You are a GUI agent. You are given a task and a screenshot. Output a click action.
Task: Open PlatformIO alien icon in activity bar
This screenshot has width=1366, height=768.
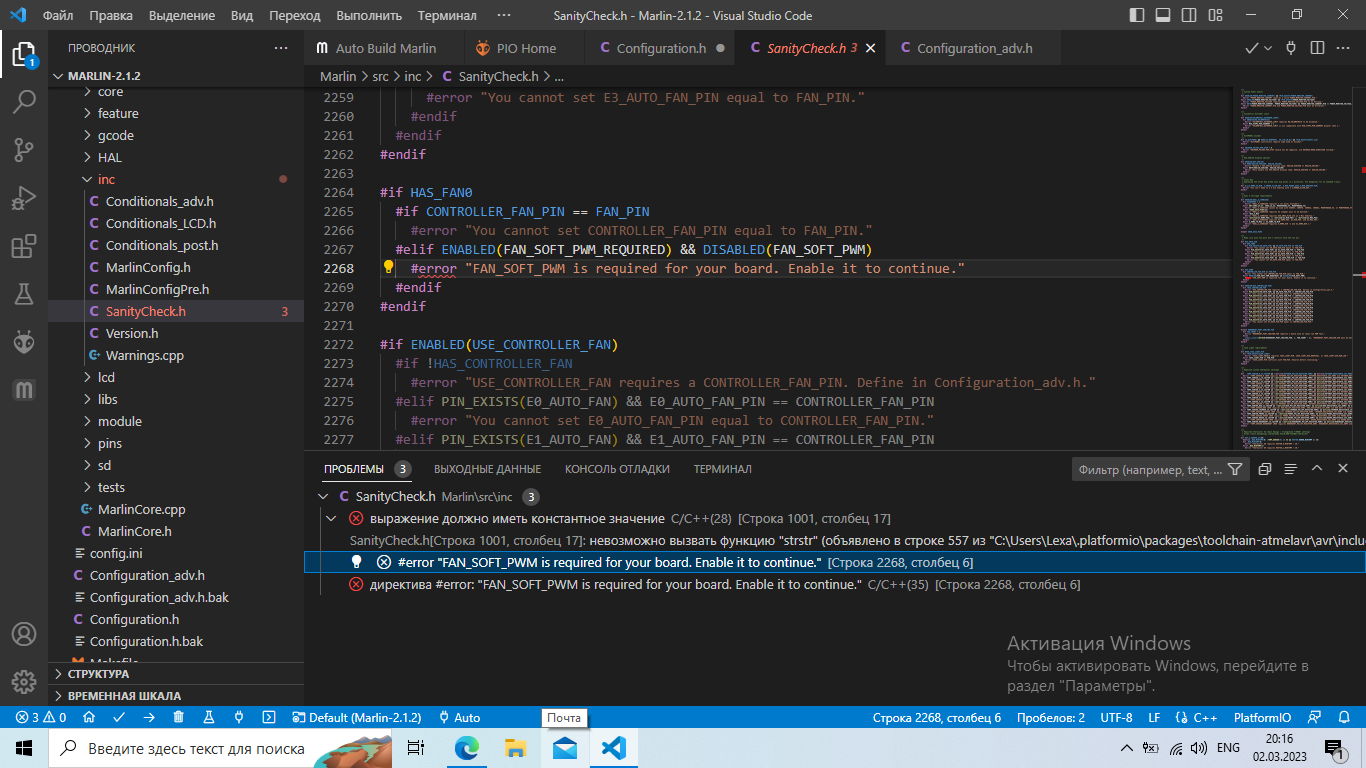coord(24,342)
